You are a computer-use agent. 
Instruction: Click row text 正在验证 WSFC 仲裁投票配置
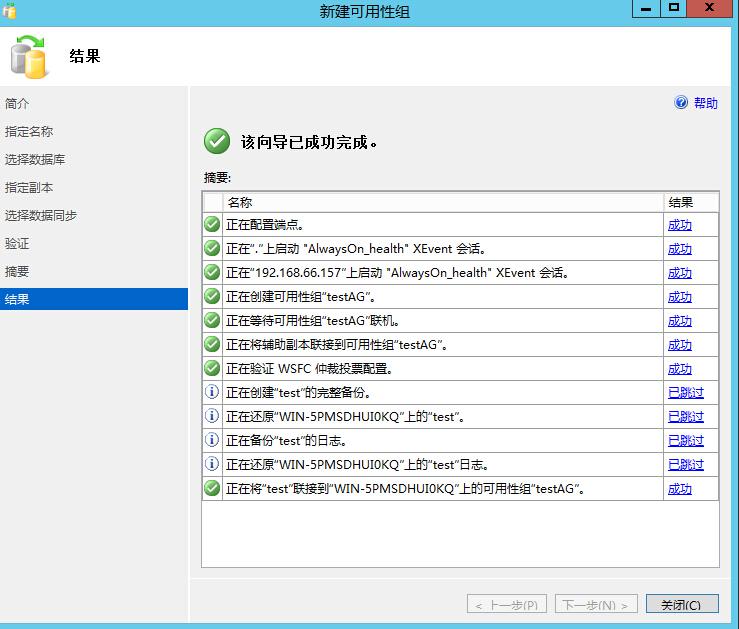[309, 369]
